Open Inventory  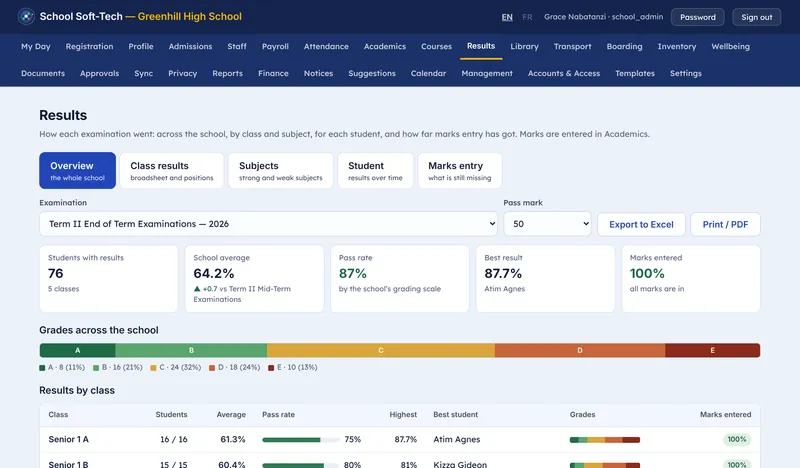tap(677, 46)
